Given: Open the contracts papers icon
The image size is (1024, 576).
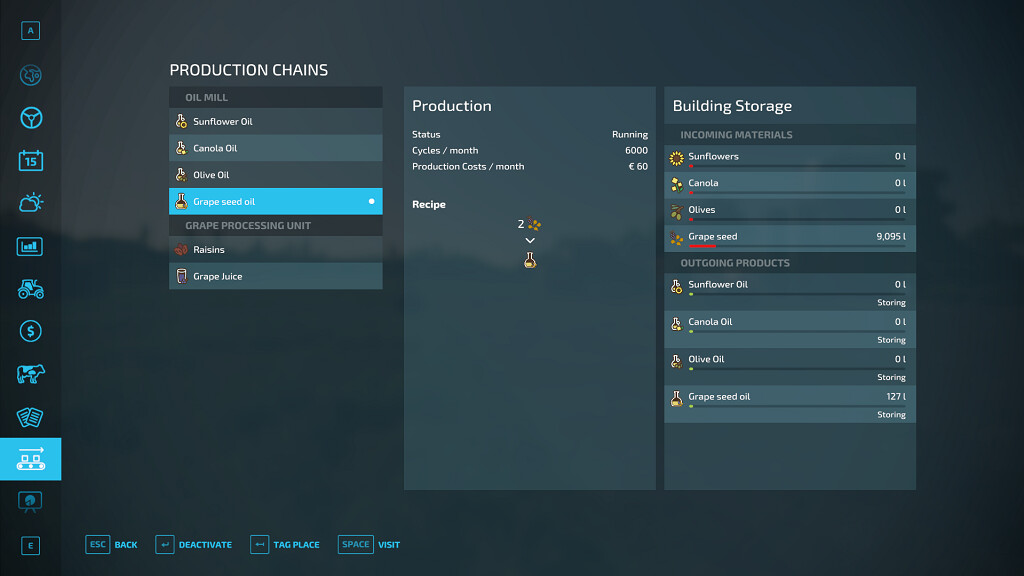Looking at the screenshot, I should 30,417.
